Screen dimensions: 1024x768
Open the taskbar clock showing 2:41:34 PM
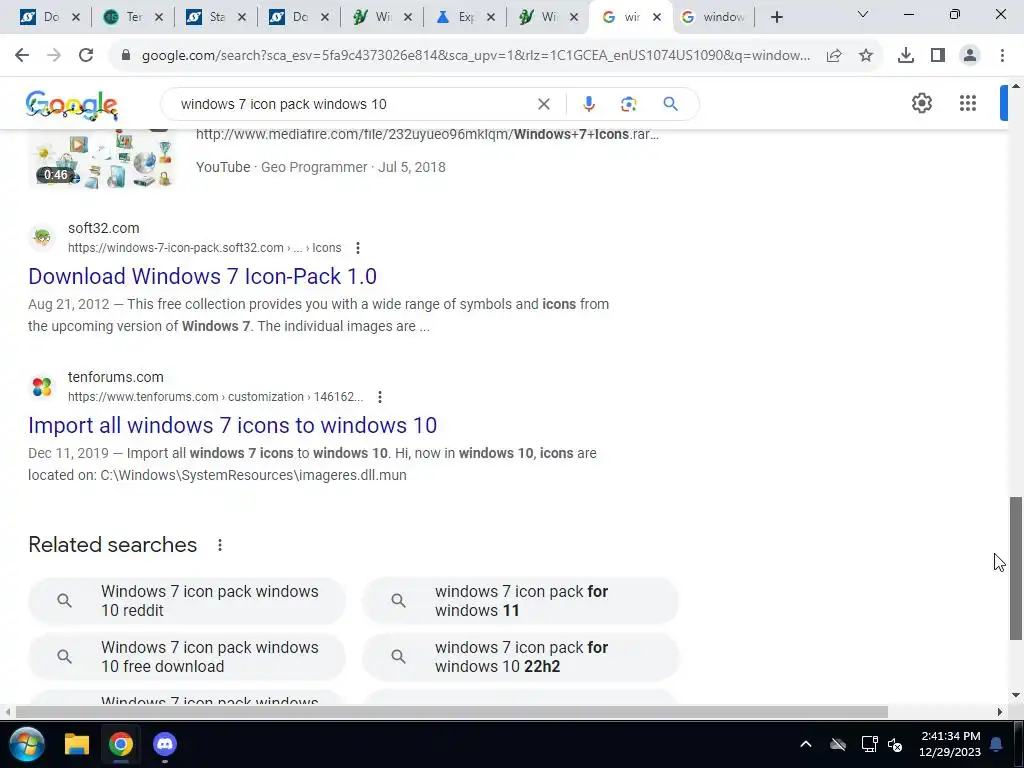(x=950, y=744)
